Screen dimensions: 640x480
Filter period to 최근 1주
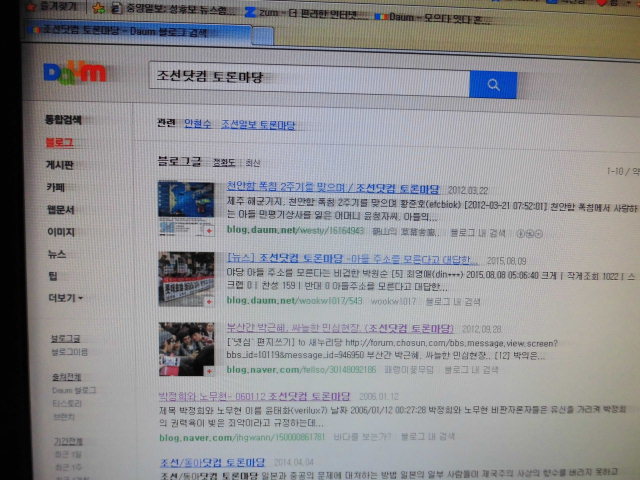coord(68,467)
